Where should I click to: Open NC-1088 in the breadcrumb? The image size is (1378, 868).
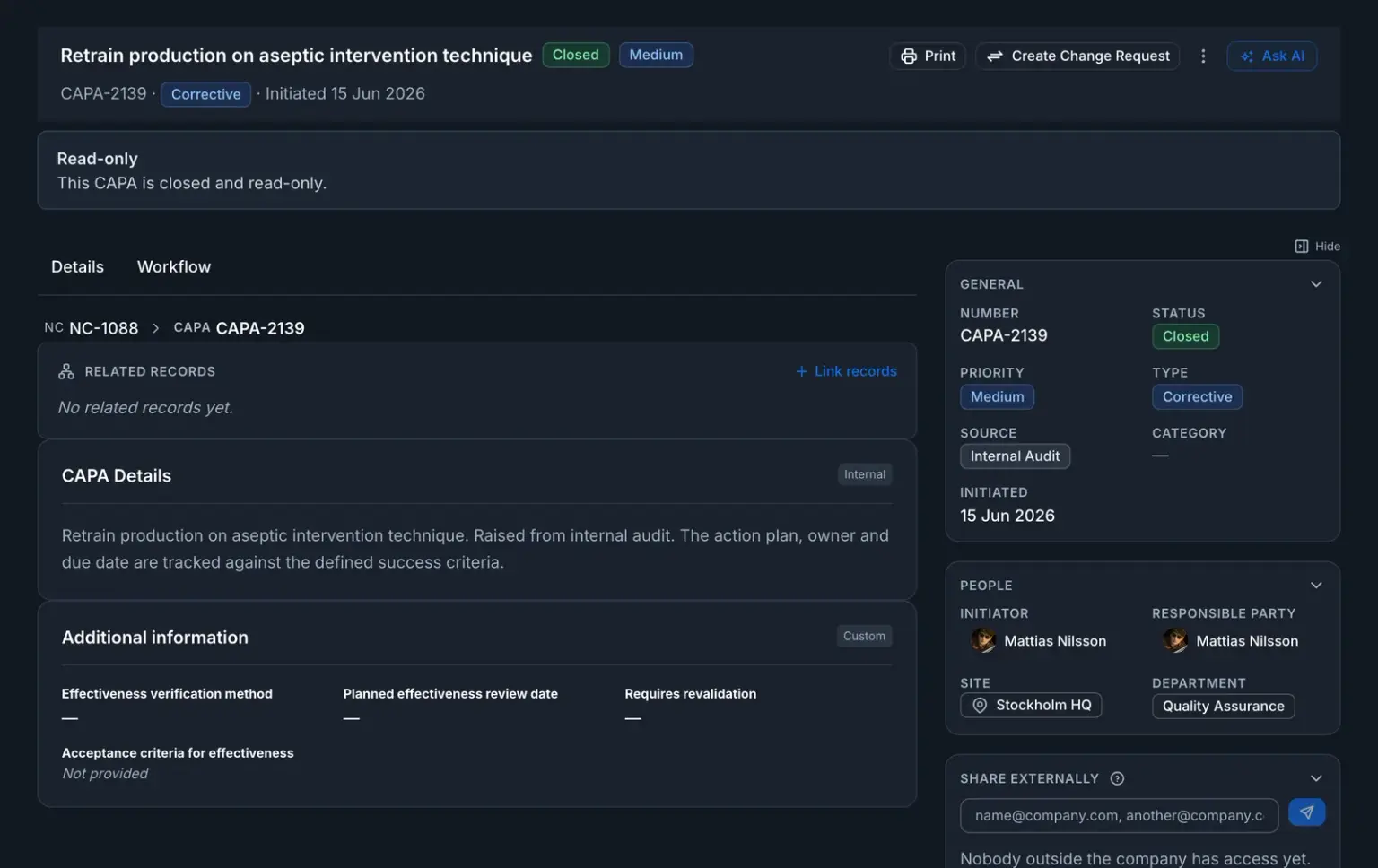pos(103,328)
